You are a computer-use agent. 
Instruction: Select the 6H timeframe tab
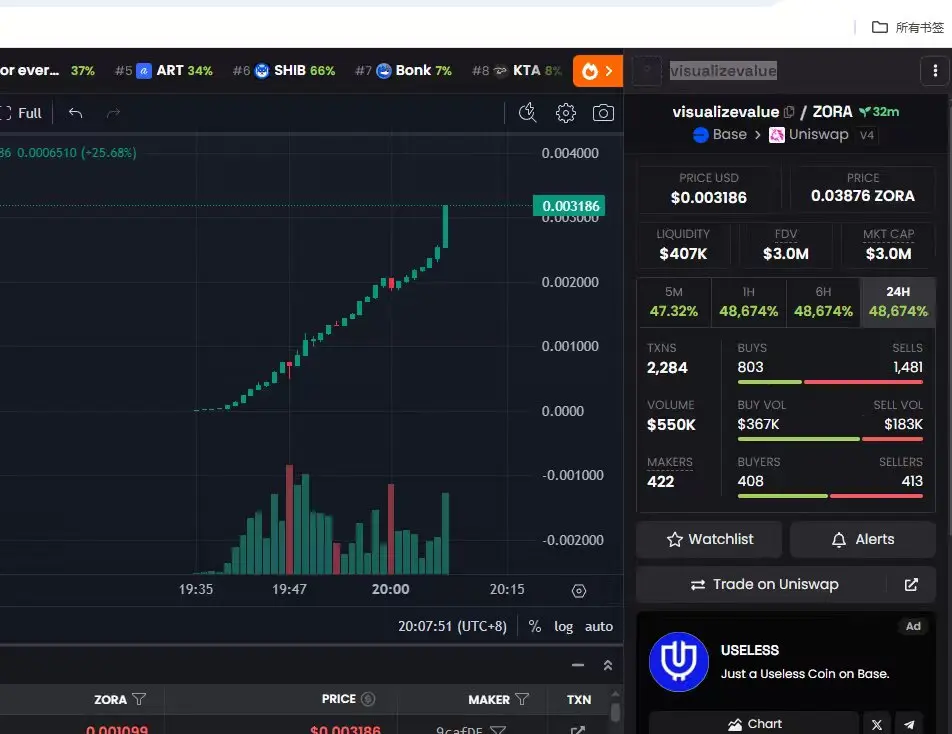point(823,302)
